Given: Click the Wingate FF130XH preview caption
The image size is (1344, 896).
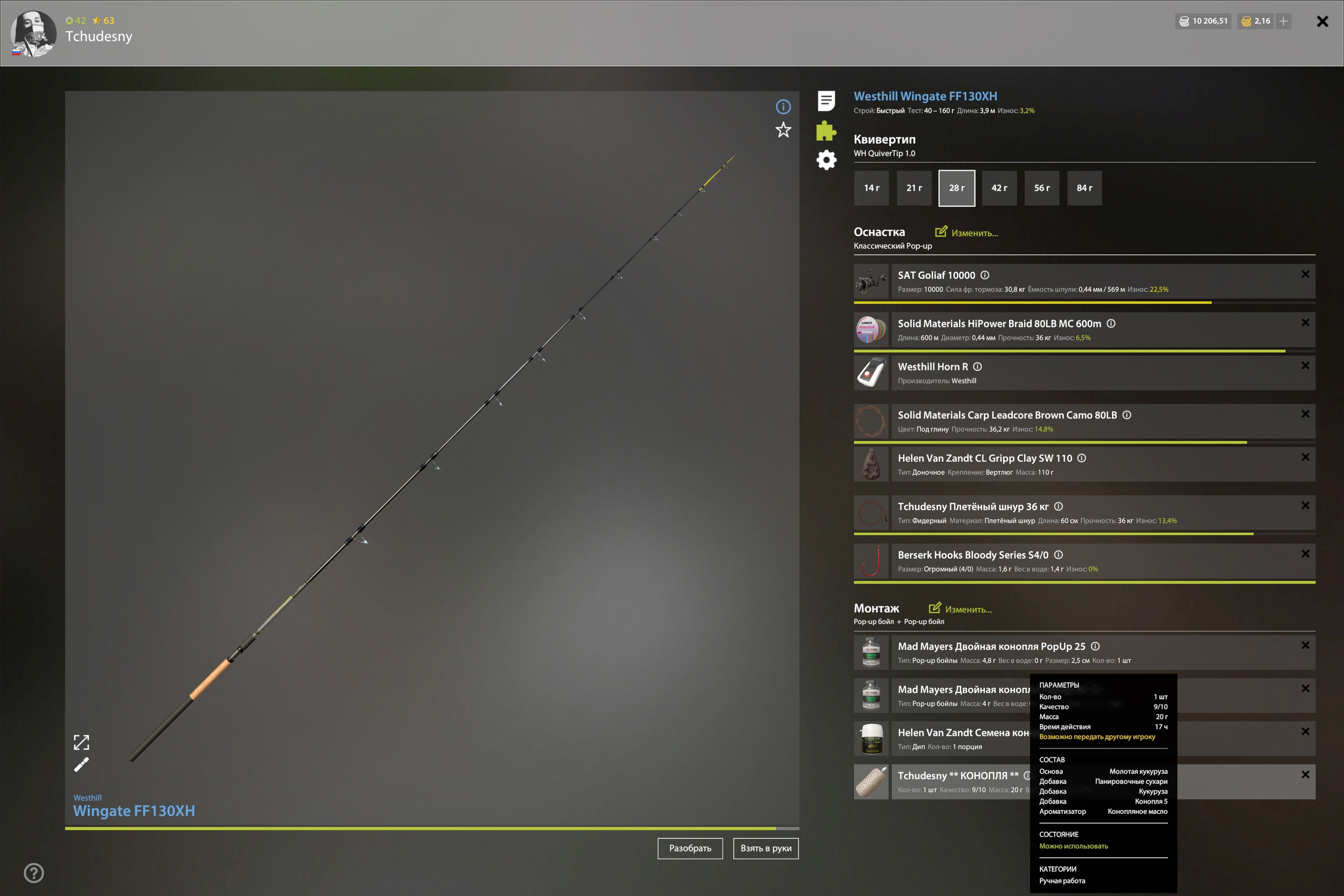Looking at the screenshot, I should click(x=134, y=811).
